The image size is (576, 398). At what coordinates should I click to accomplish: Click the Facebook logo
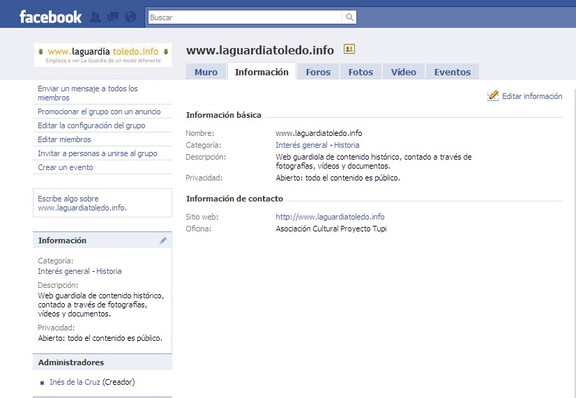coord(50,17)
